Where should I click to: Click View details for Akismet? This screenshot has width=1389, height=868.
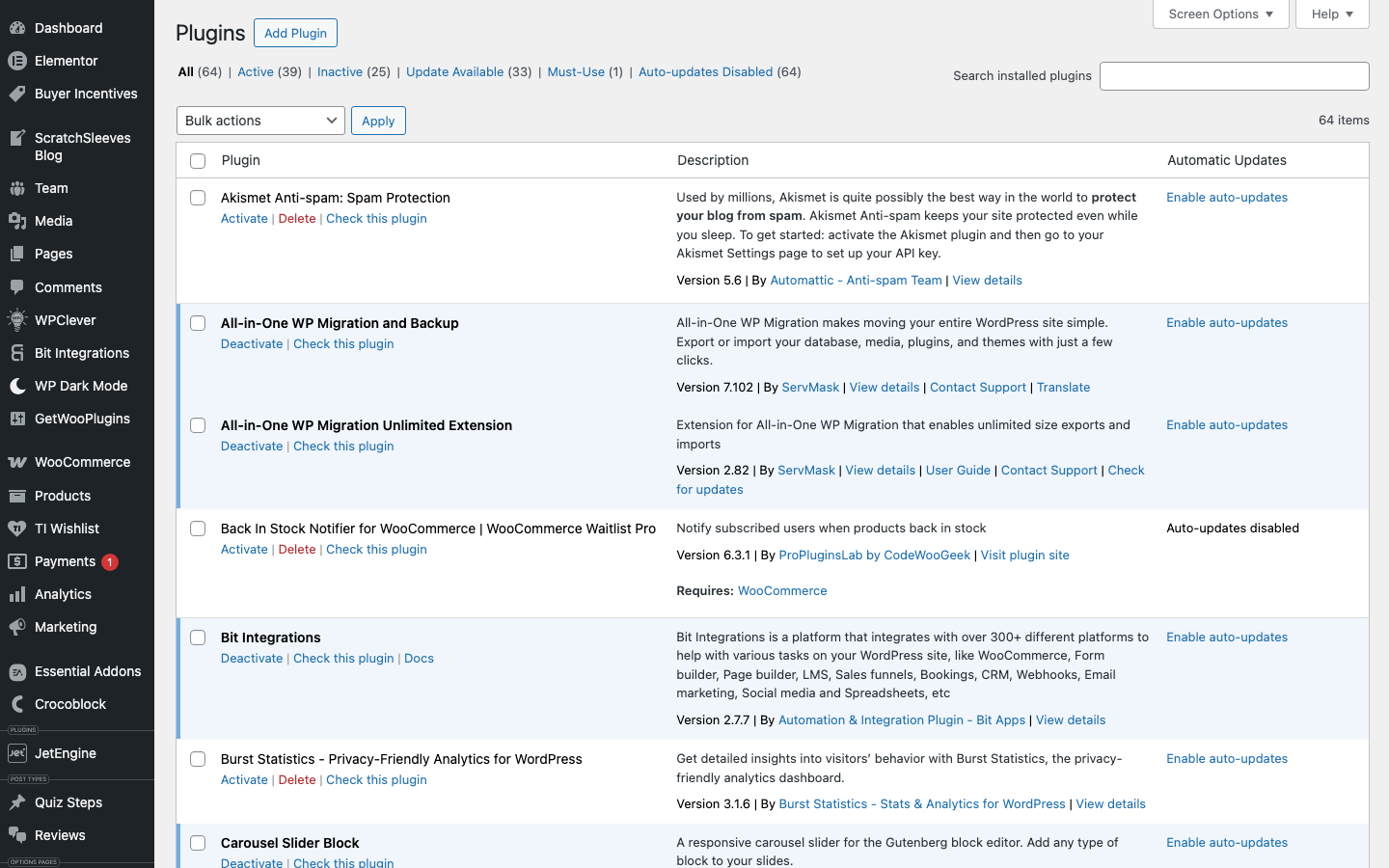pos(987,281)
